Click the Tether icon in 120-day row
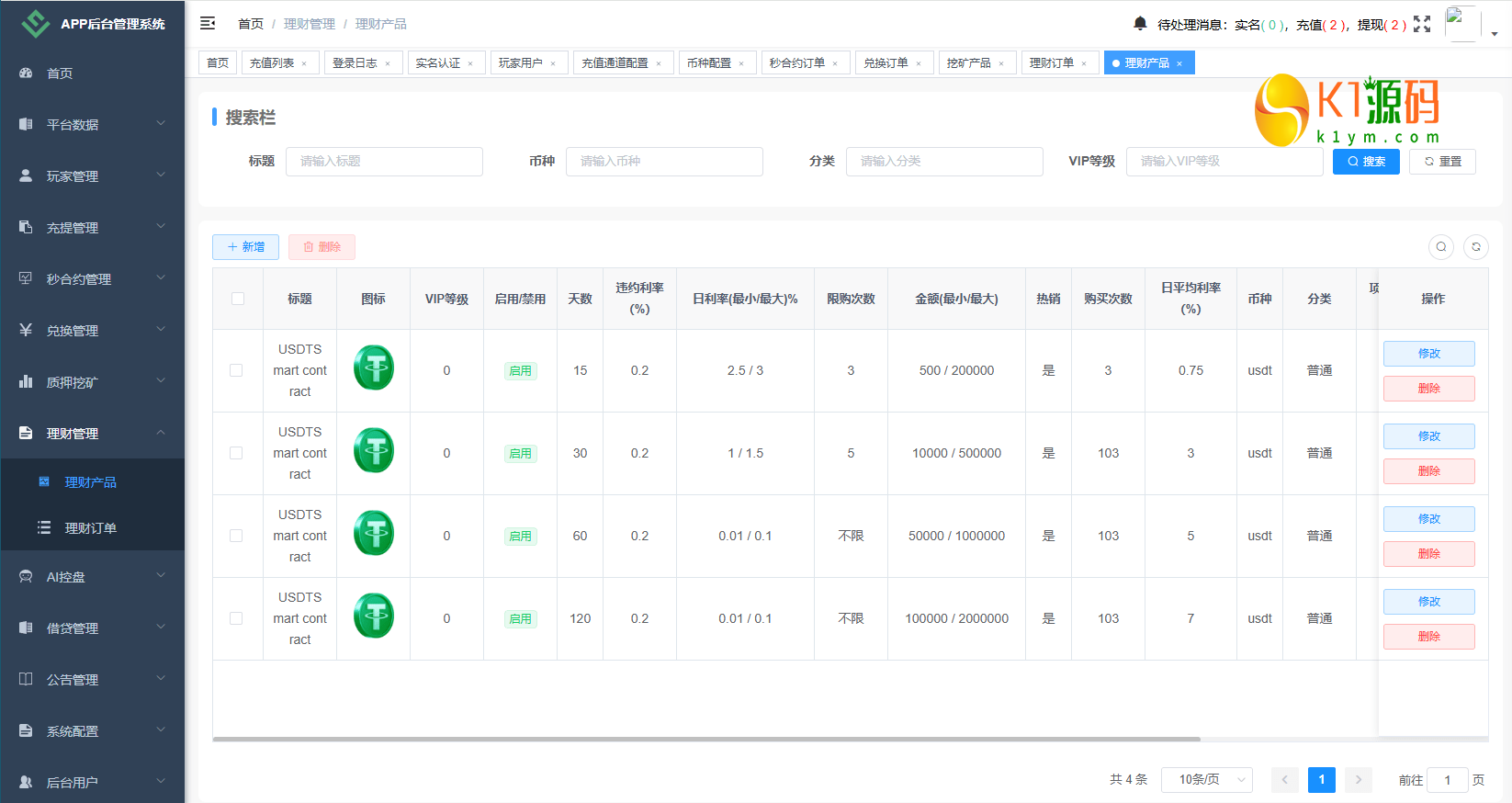The width and height of the screenshot is (1512, 803). 374,616
